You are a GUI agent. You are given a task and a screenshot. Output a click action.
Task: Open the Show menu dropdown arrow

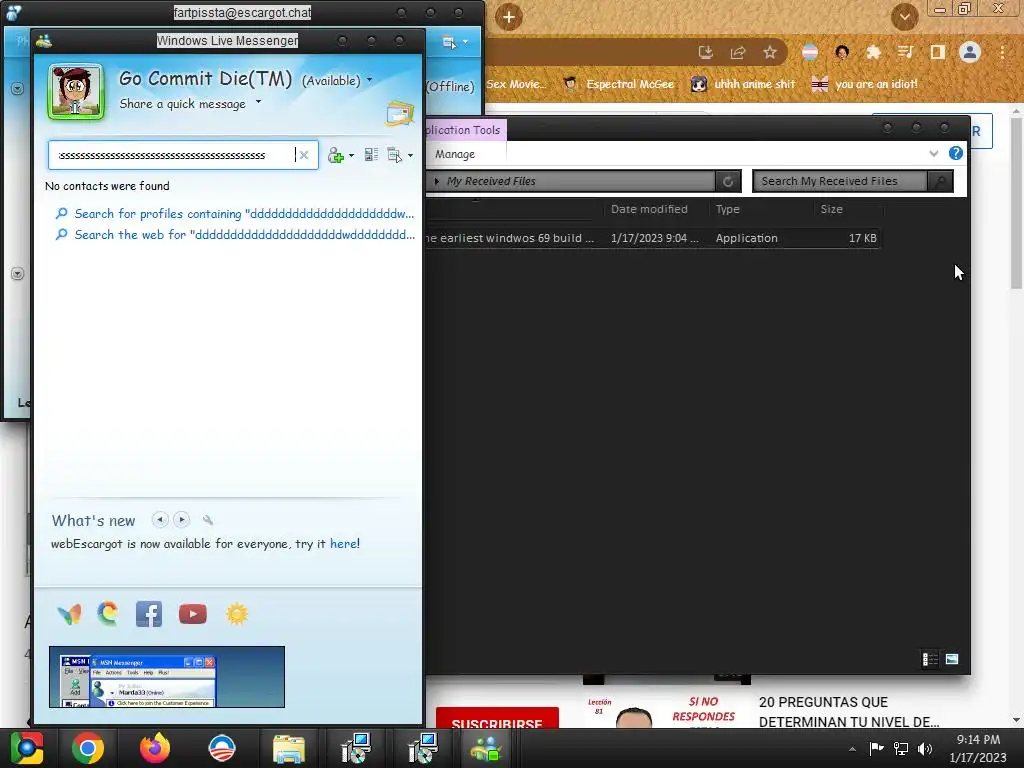tap(410, 155)
